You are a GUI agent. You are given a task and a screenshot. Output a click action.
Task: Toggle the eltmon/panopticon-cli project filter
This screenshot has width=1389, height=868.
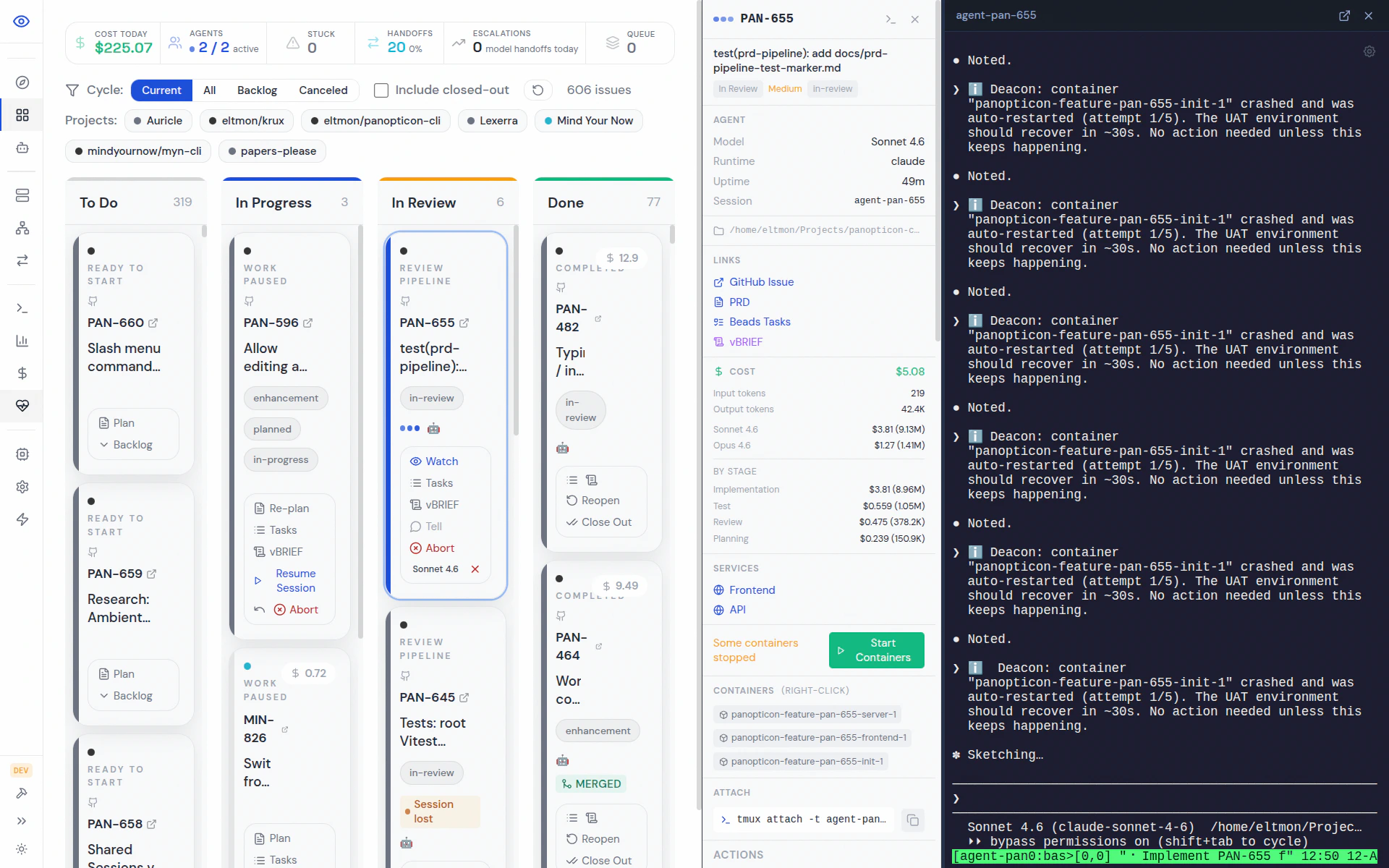[375, 121]
